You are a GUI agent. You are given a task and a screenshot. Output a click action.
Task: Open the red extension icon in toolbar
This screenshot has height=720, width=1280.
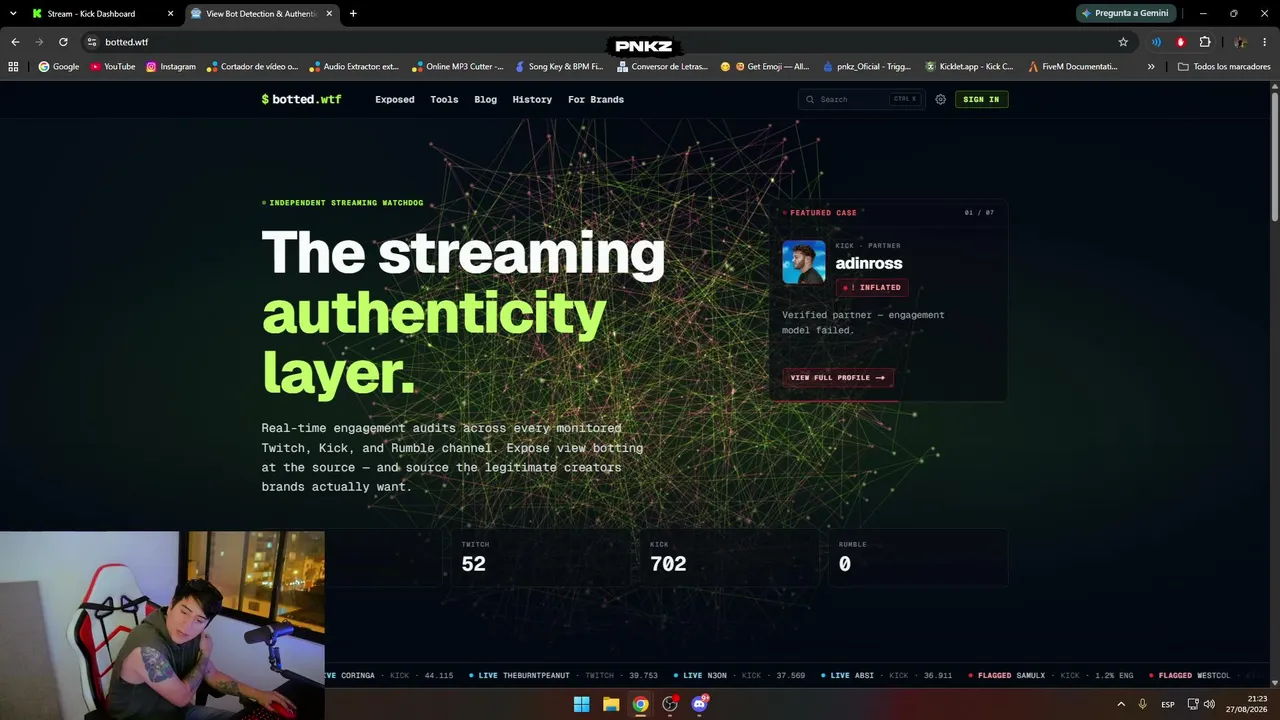(1181, 42)
